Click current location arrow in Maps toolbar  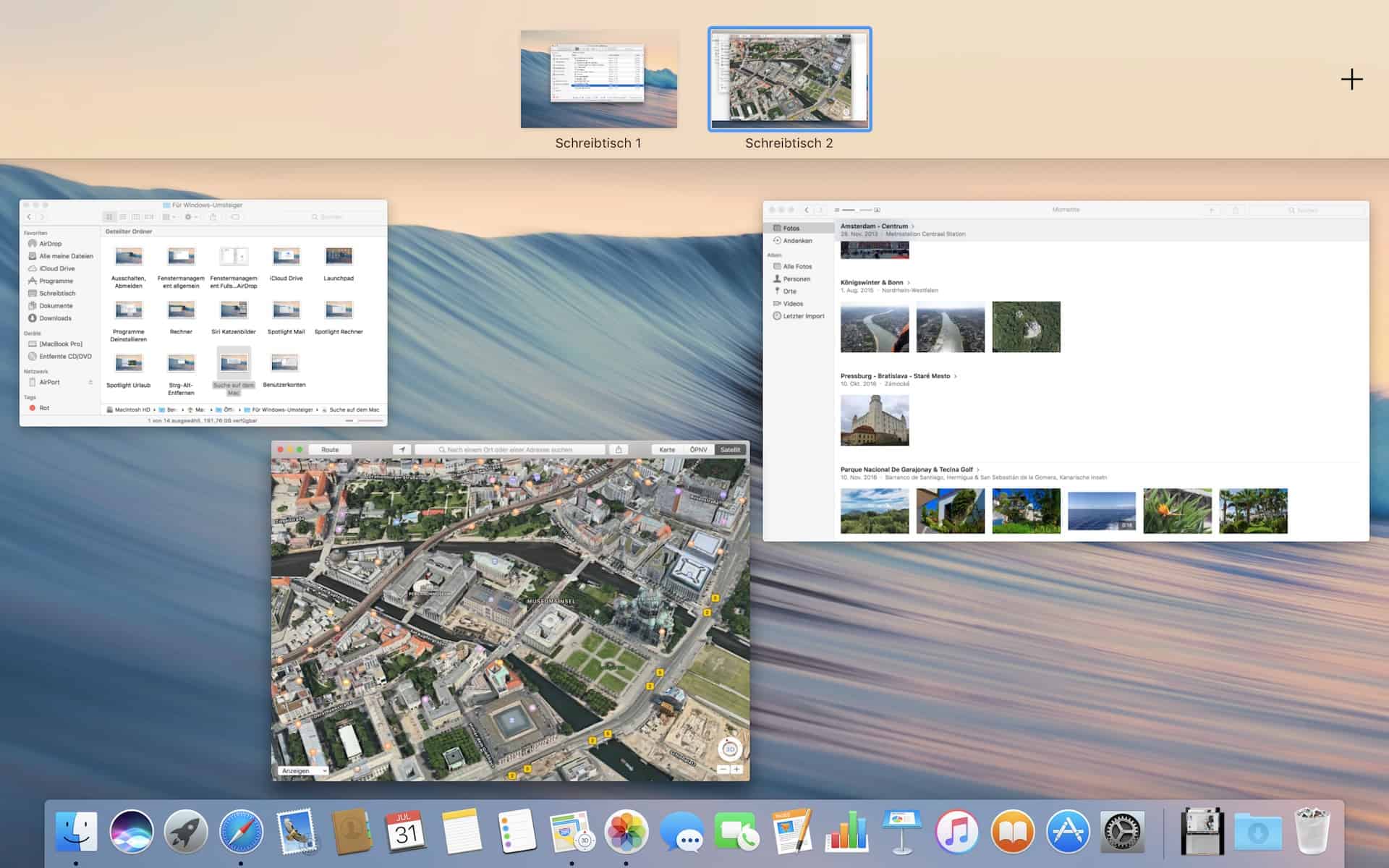(402, 449)
